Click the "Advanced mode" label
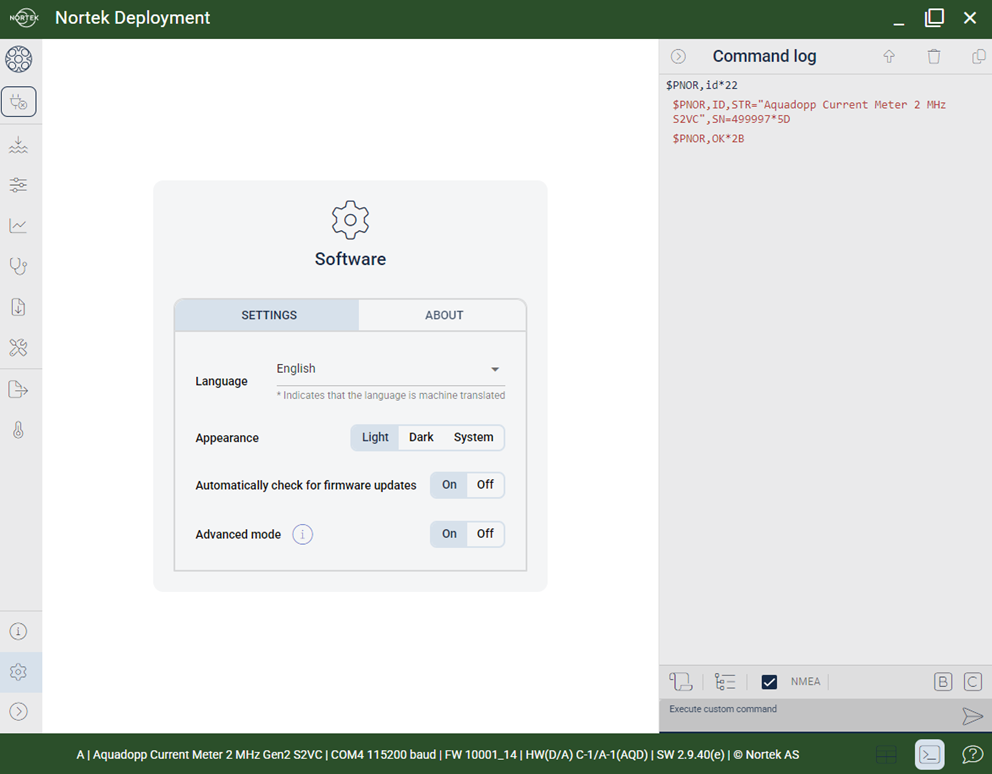Screen dimensions: 992x774 tap(238, 534)
